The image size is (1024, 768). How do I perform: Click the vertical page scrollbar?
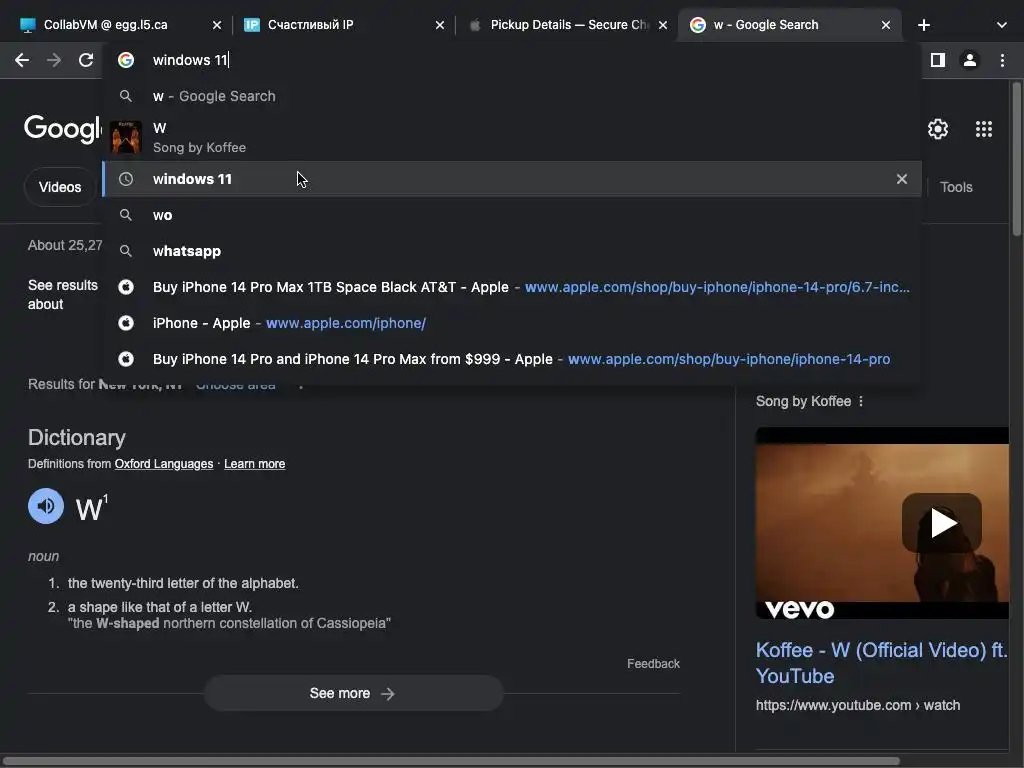click(1016, 159)
